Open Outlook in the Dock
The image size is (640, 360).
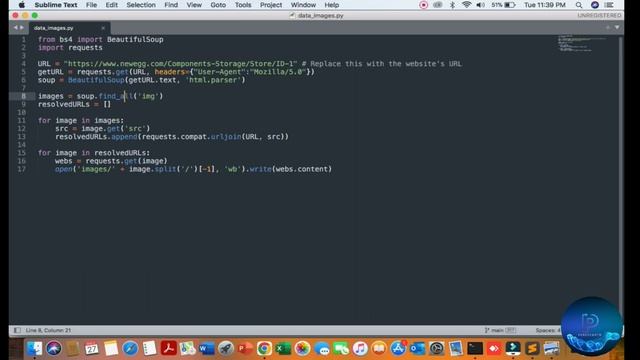click(x=418, y=348)
